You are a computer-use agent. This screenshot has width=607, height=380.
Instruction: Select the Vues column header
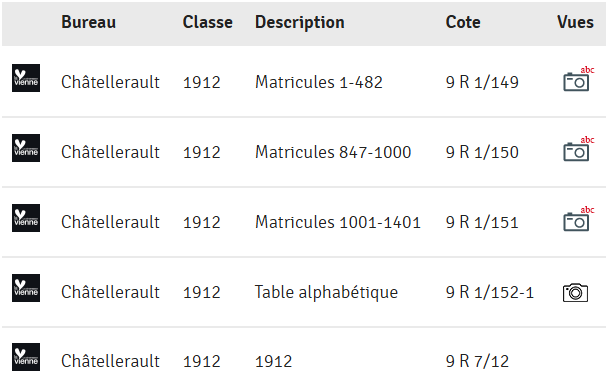pos(575,22)
